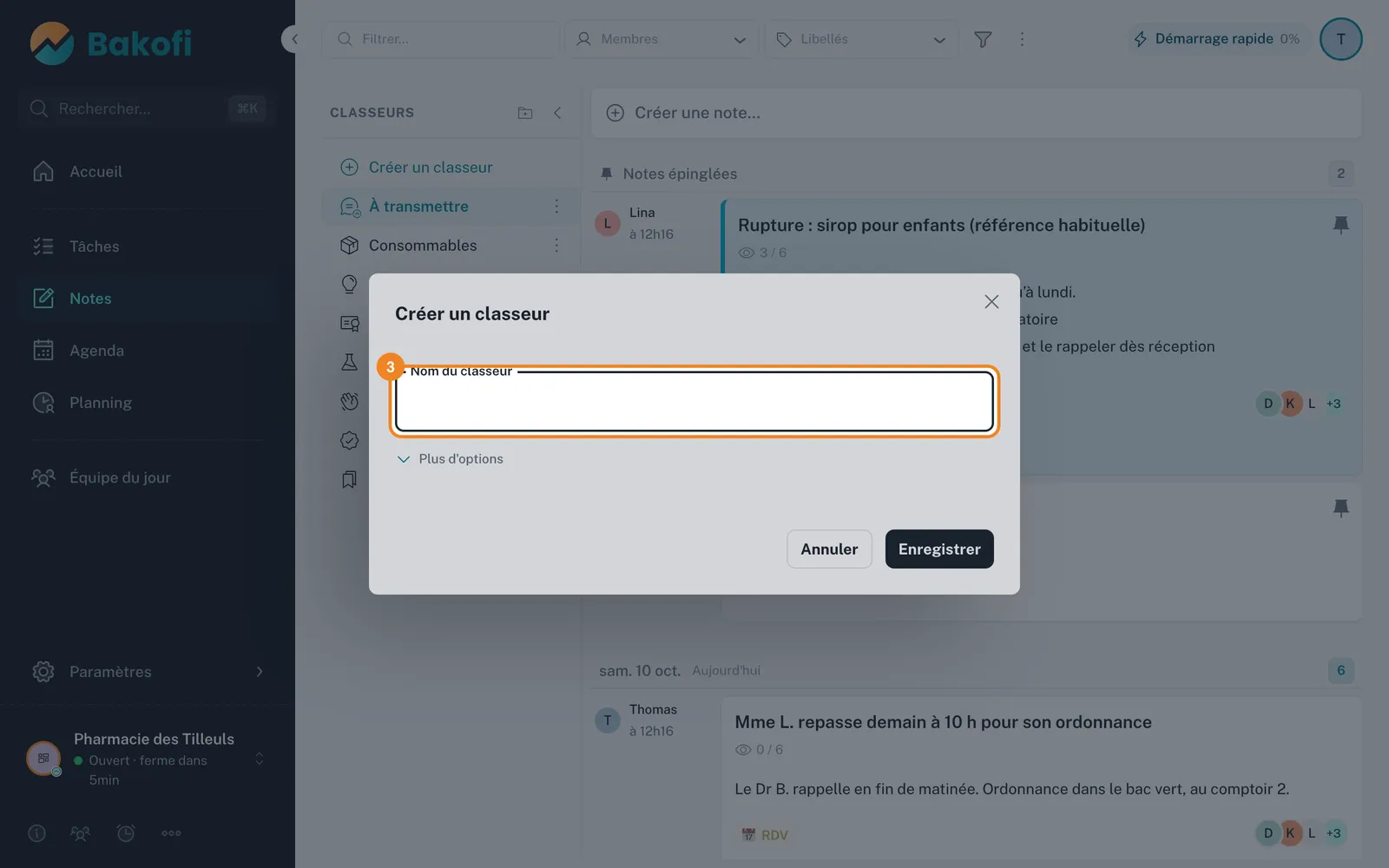
Task: Select the check badge binder icon
Action: [x=349, y=441]
